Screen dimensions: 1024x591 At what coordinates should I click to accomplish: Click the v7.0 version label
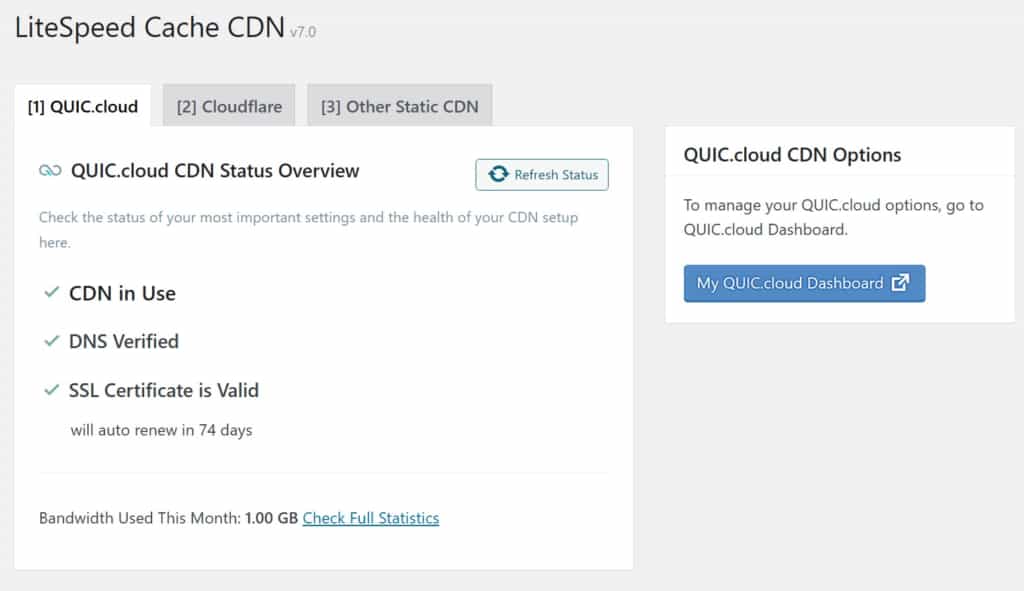click(302, 31)
